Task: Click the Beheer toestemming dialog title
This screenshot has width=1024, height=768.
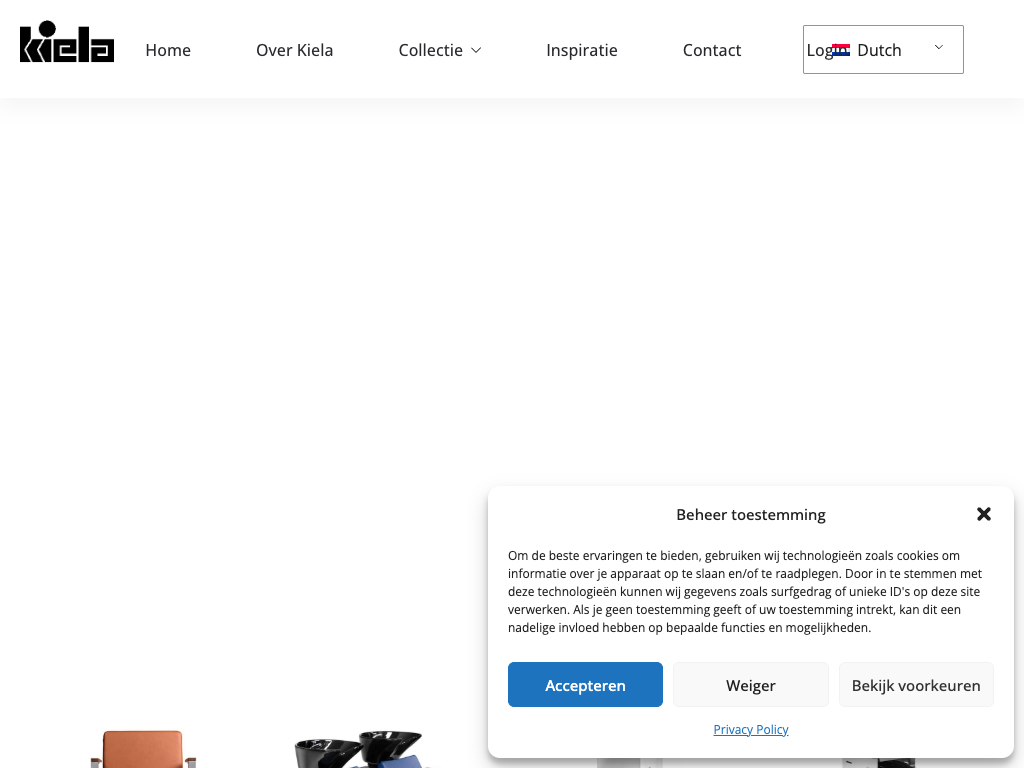Action: (751, 515)
